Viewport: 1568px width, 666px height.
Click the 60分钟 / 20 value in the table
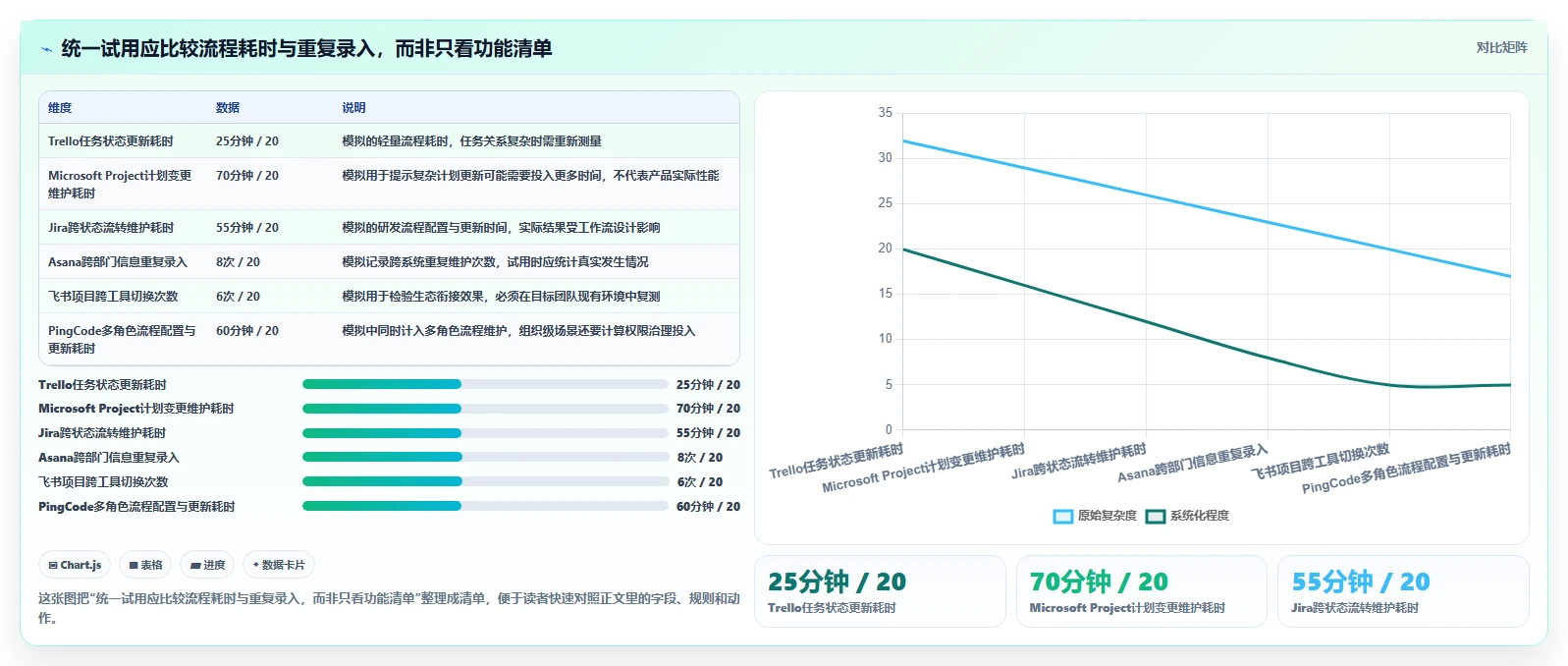[x=247, y=331]
